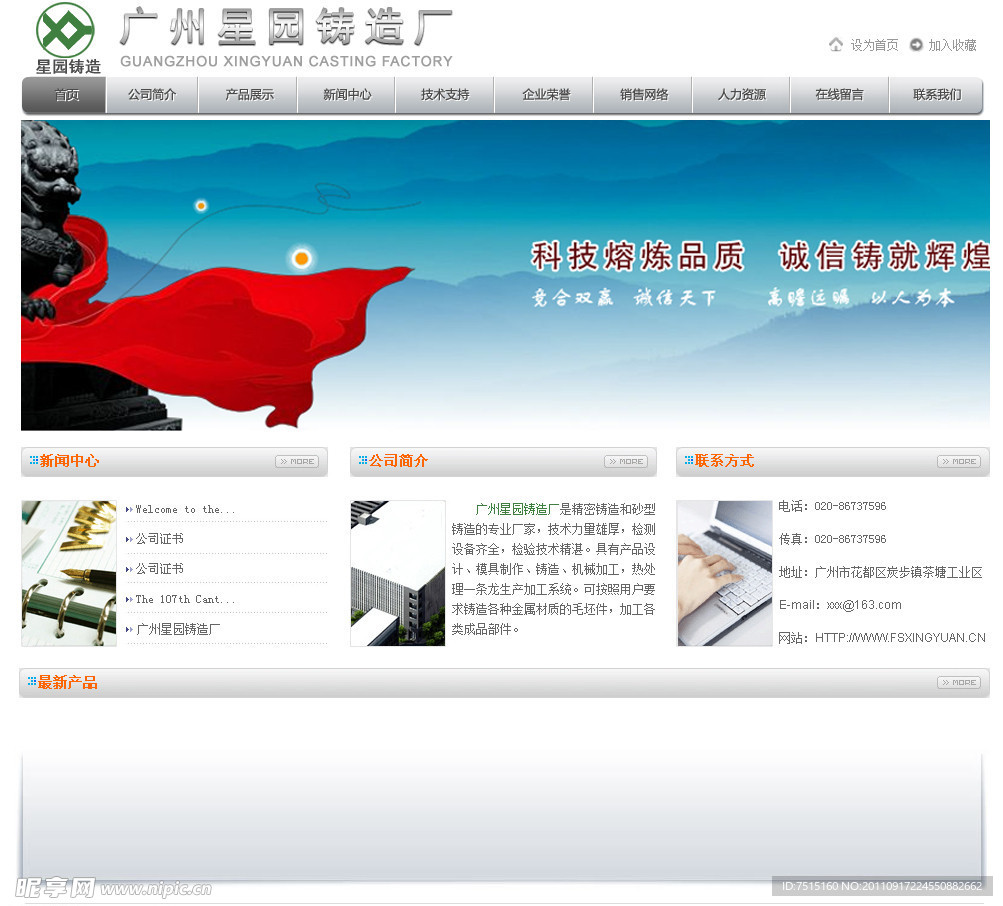Open the 'Welcome to the...' news link
The image size is (1003, 906).
pyautogui.click(x=185, y=510)
